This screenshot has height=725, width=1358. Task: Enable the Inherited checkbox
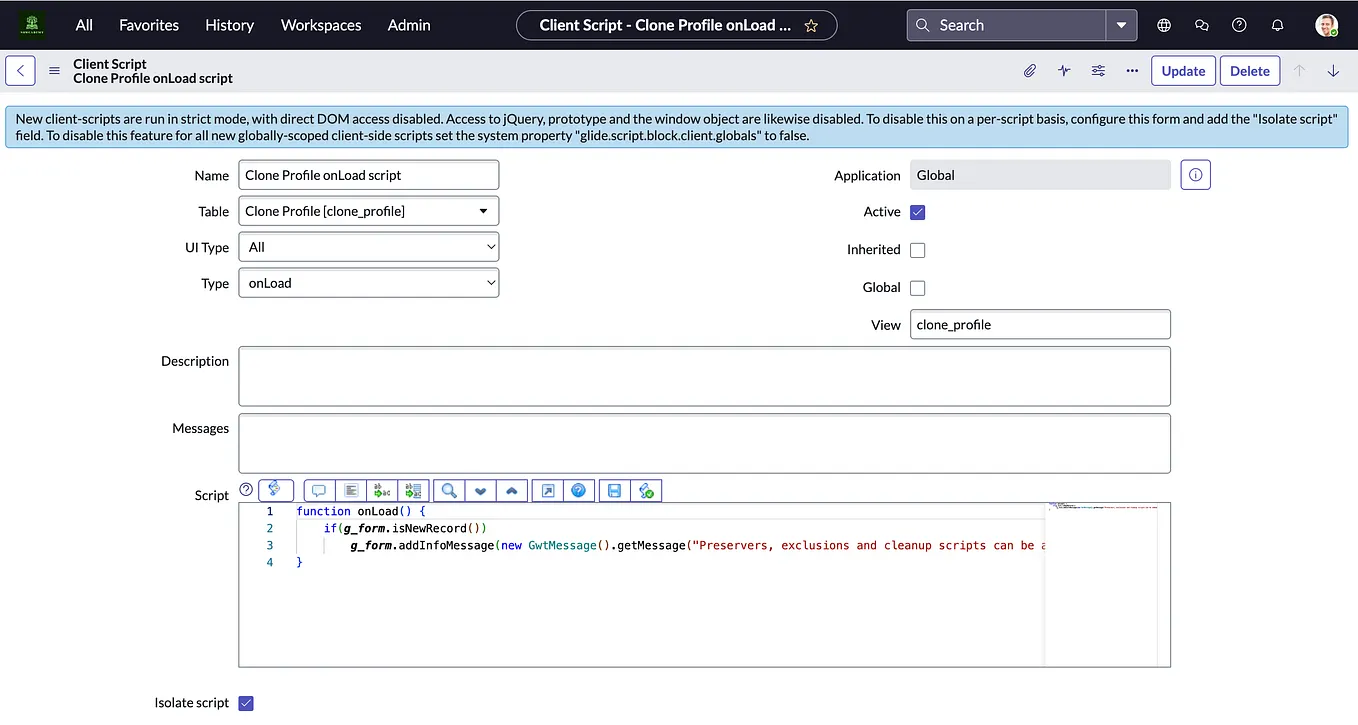[917, 249]
